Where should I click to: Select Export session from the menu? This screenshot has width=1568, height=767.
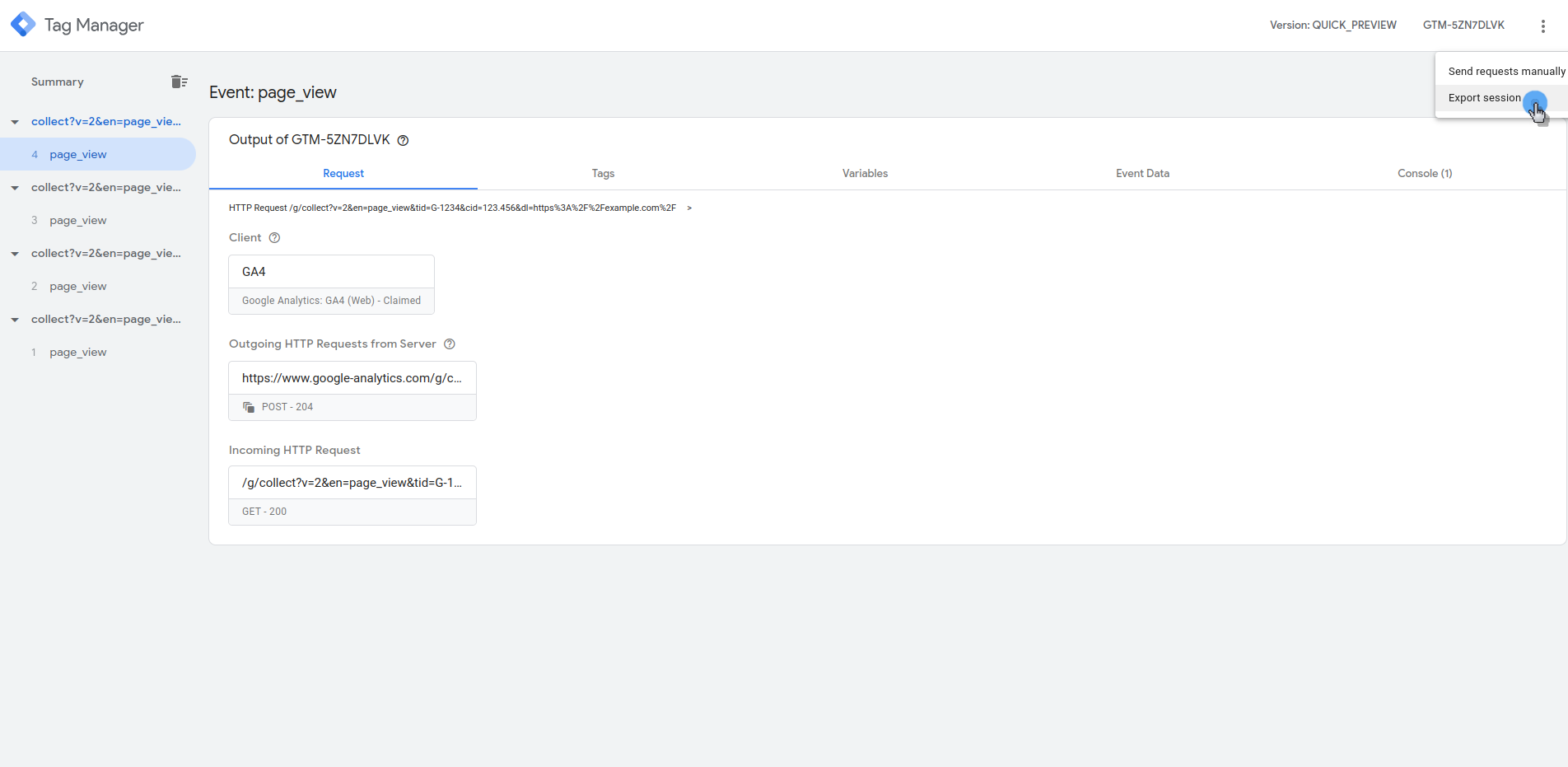coord(1484,98)
